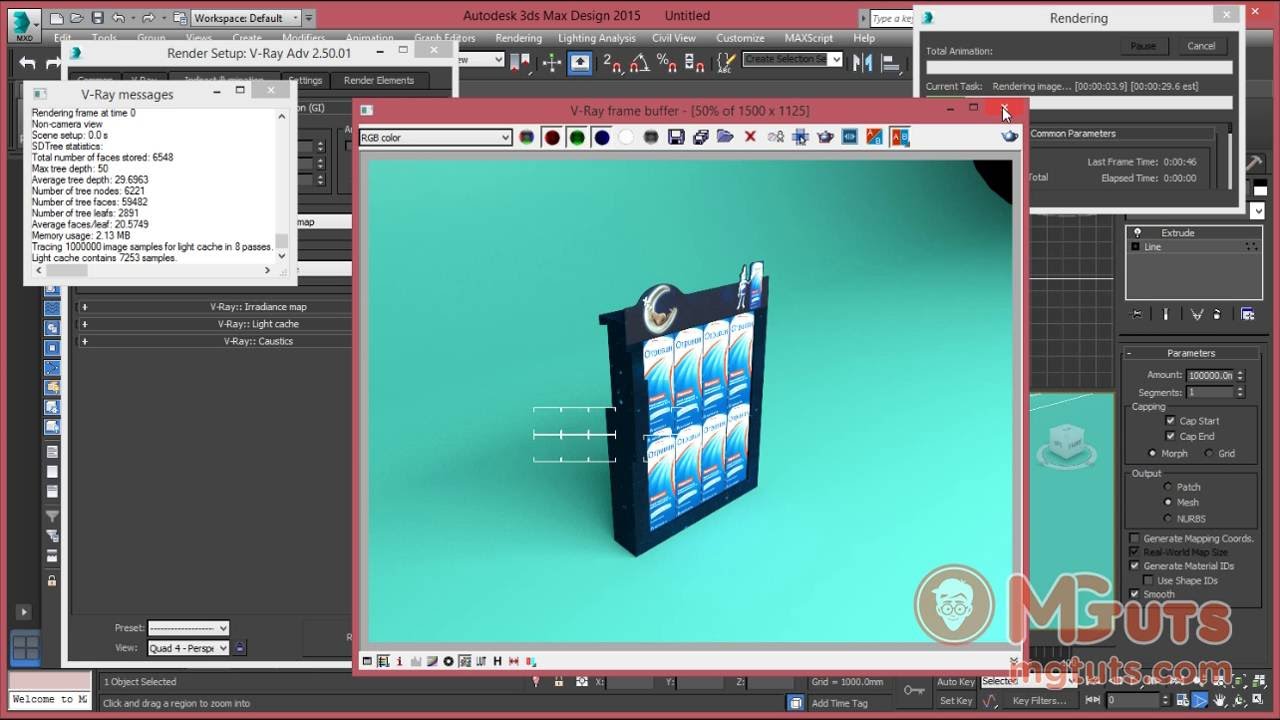This screenshot has height=720, width=1280.
Task: Enable track mouse while rendering
Action: click(x=800, y=137)
